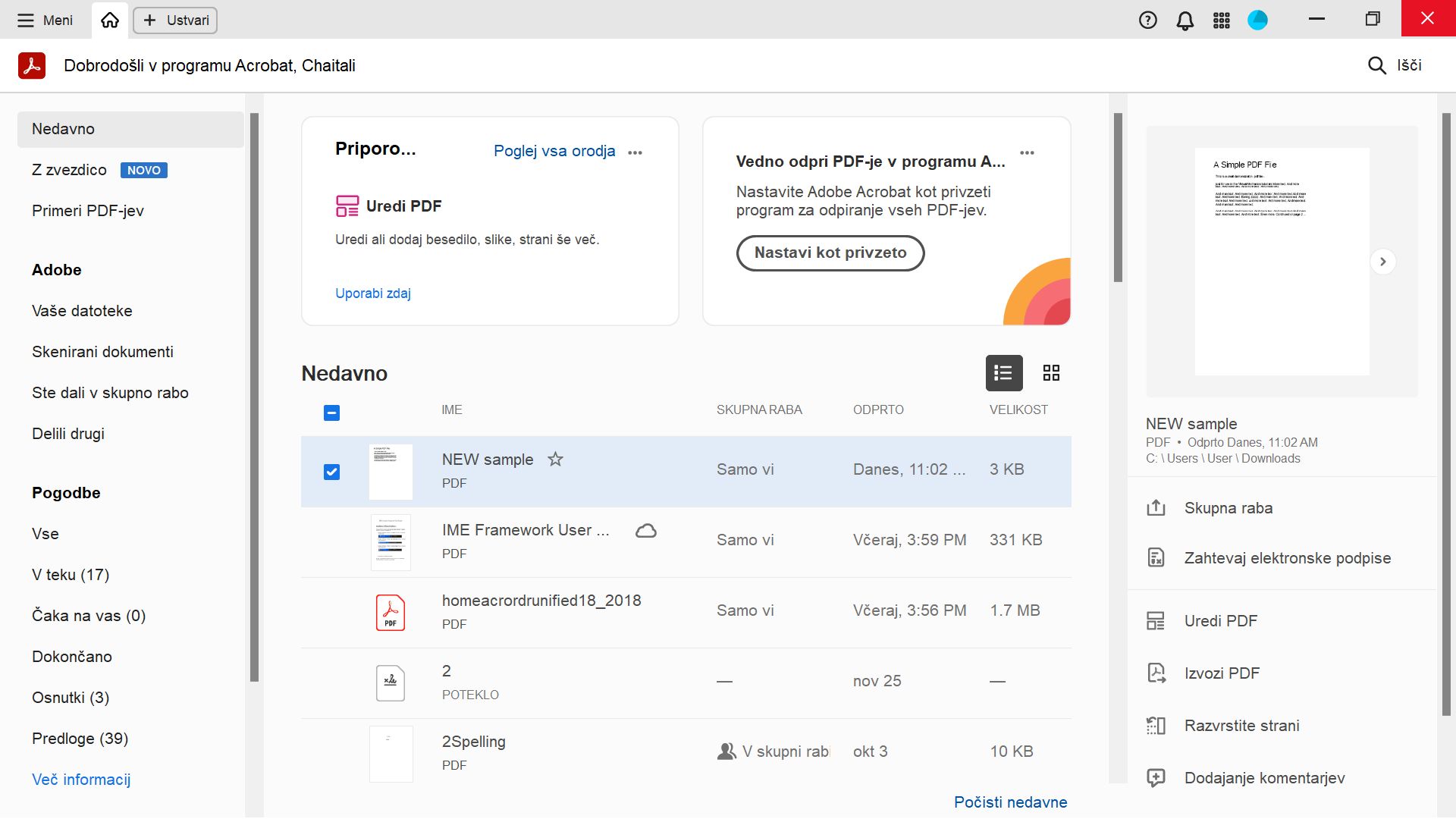Screen dimensions: 1456x819
Task: Toggle the select-all checkbox in header
Action: click(331, 413)
